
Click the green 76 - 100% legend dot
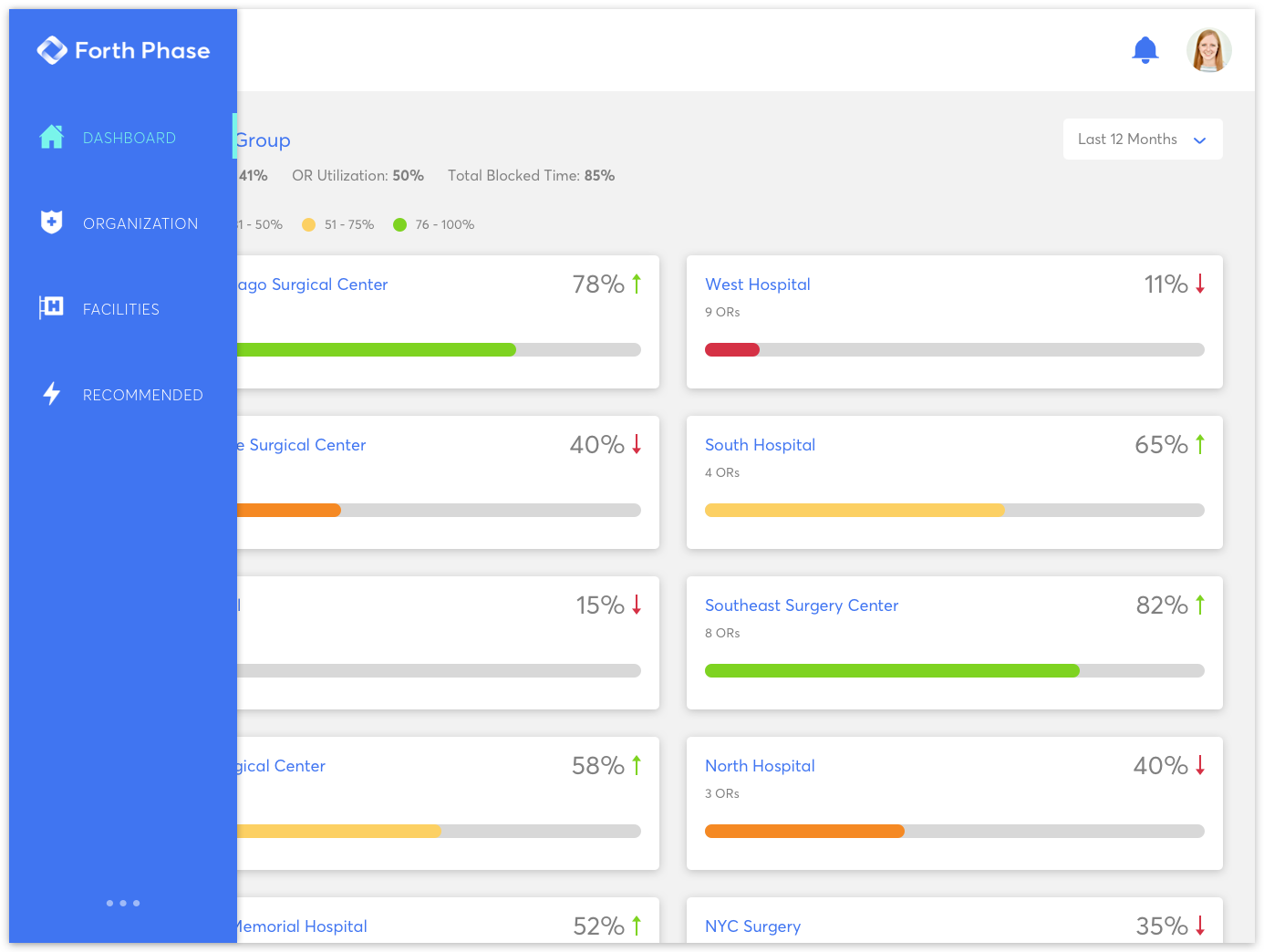pos(399,224)
